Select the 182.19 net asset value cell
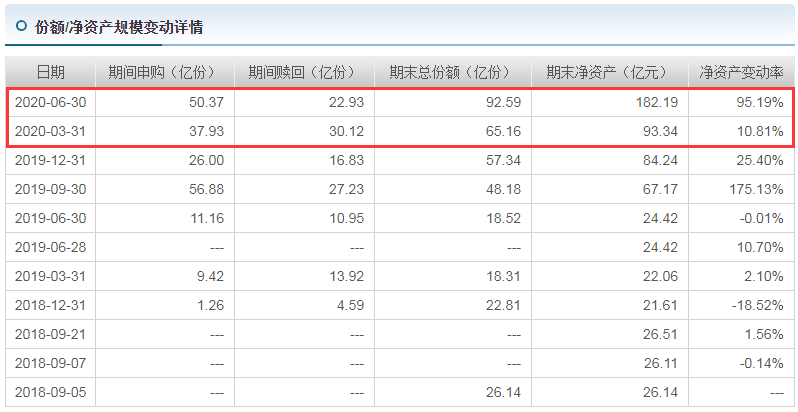The height and width of the screenshot is (412, 798). (x=654, y=102)
